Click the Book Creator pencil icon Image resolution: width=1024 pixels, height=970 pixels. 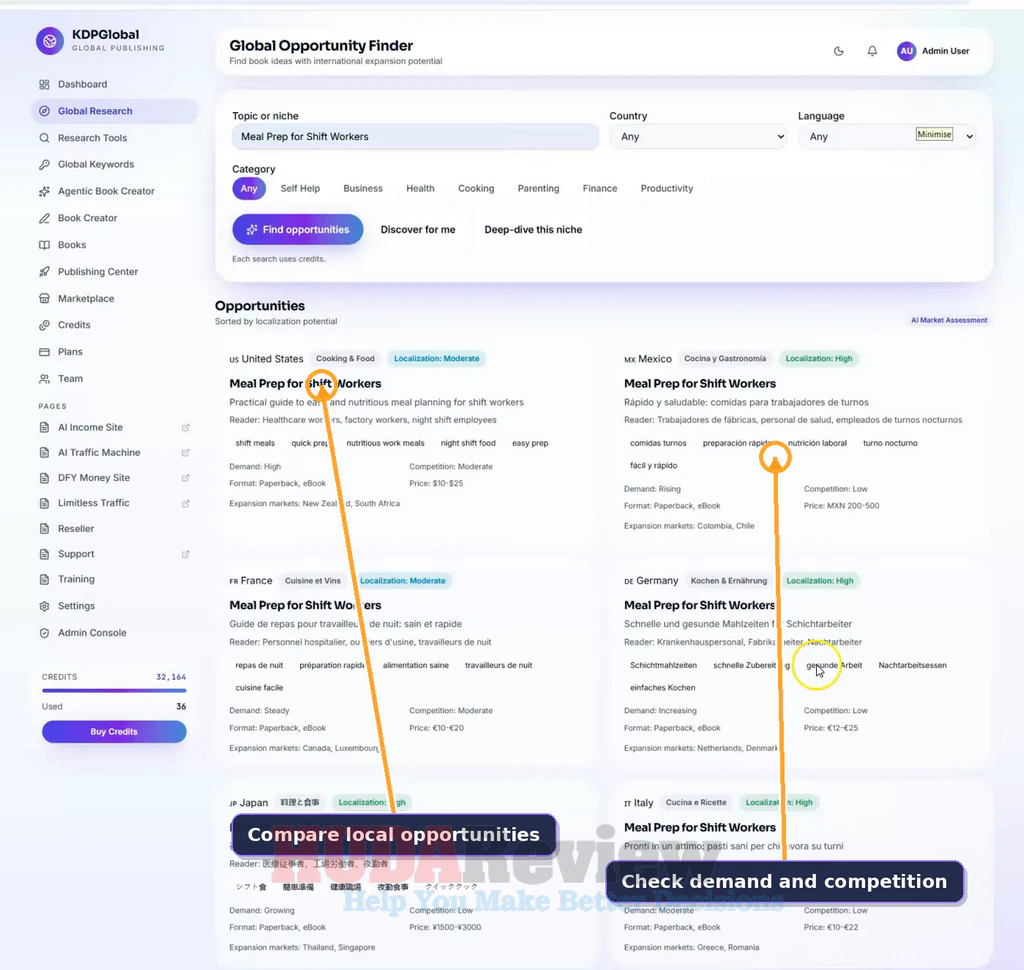[44, 218]
